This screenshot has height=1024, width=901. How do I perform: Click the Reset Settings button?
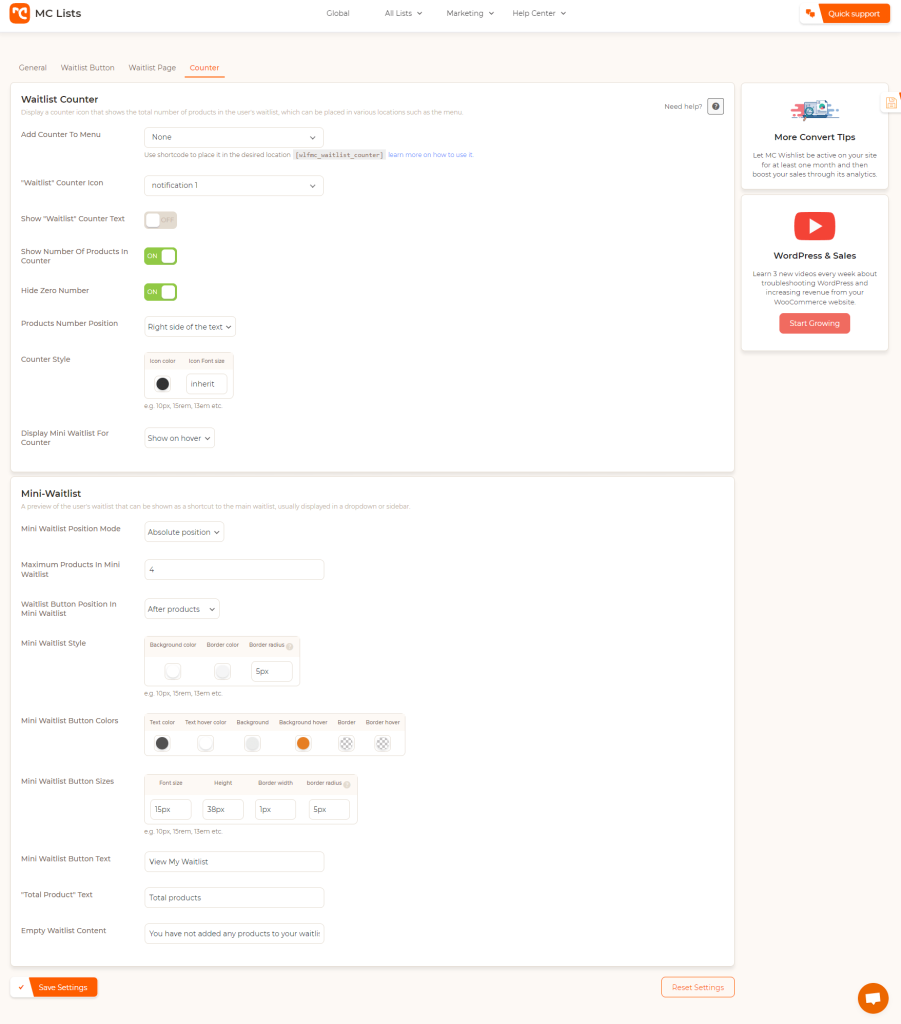(697, 987)
